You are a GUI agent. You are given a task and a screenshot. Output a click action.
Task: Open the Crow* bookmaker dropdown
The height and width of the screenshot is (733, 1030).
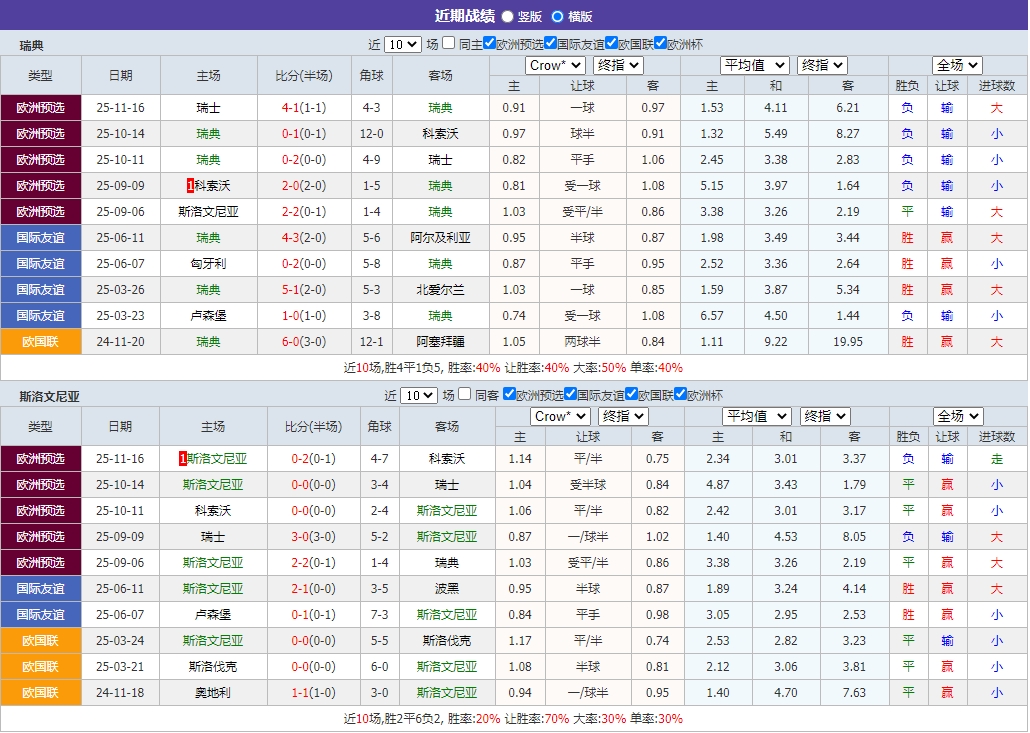tap(555, 65)
